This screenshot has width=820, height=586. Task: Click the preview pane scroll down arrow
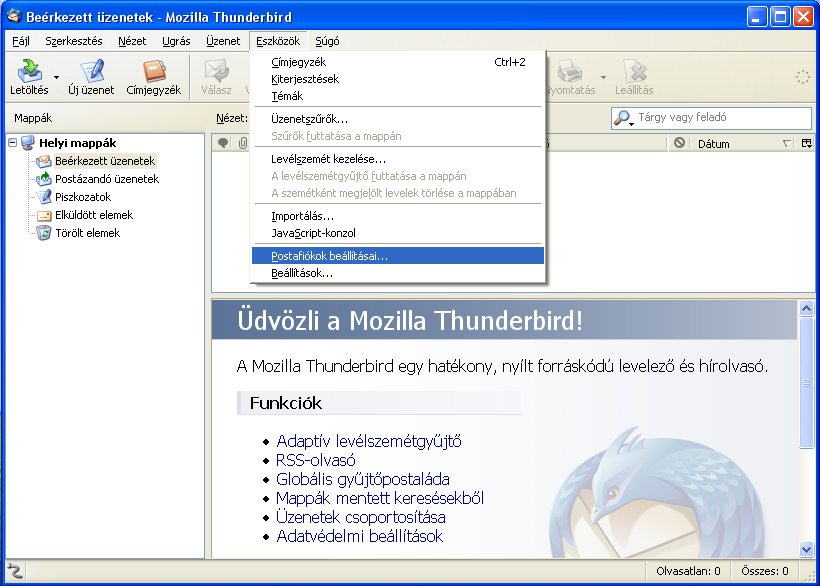(x=806, y=549)
